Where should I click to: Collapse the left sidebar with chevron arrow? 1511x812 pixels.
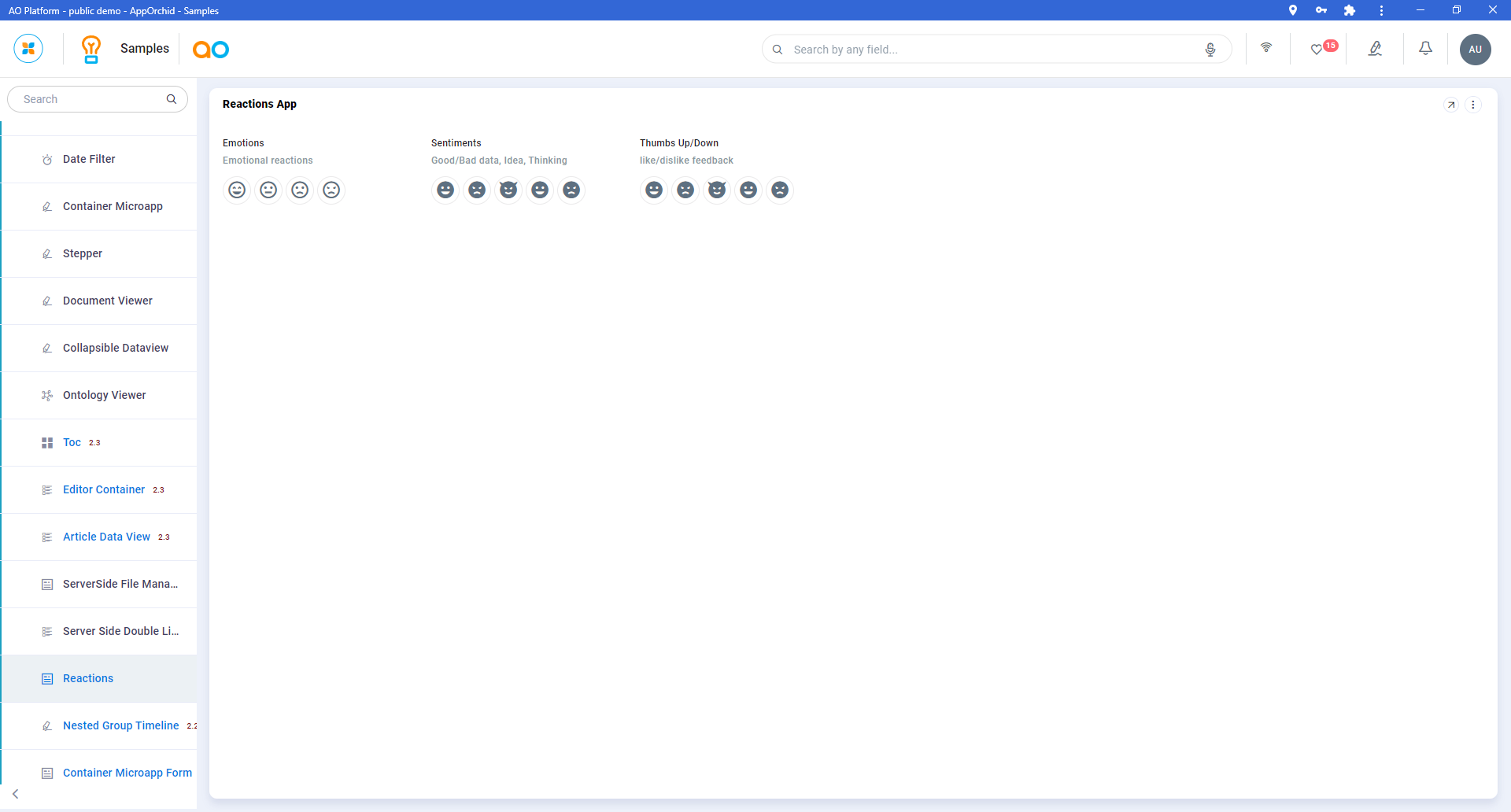[16, 794]
